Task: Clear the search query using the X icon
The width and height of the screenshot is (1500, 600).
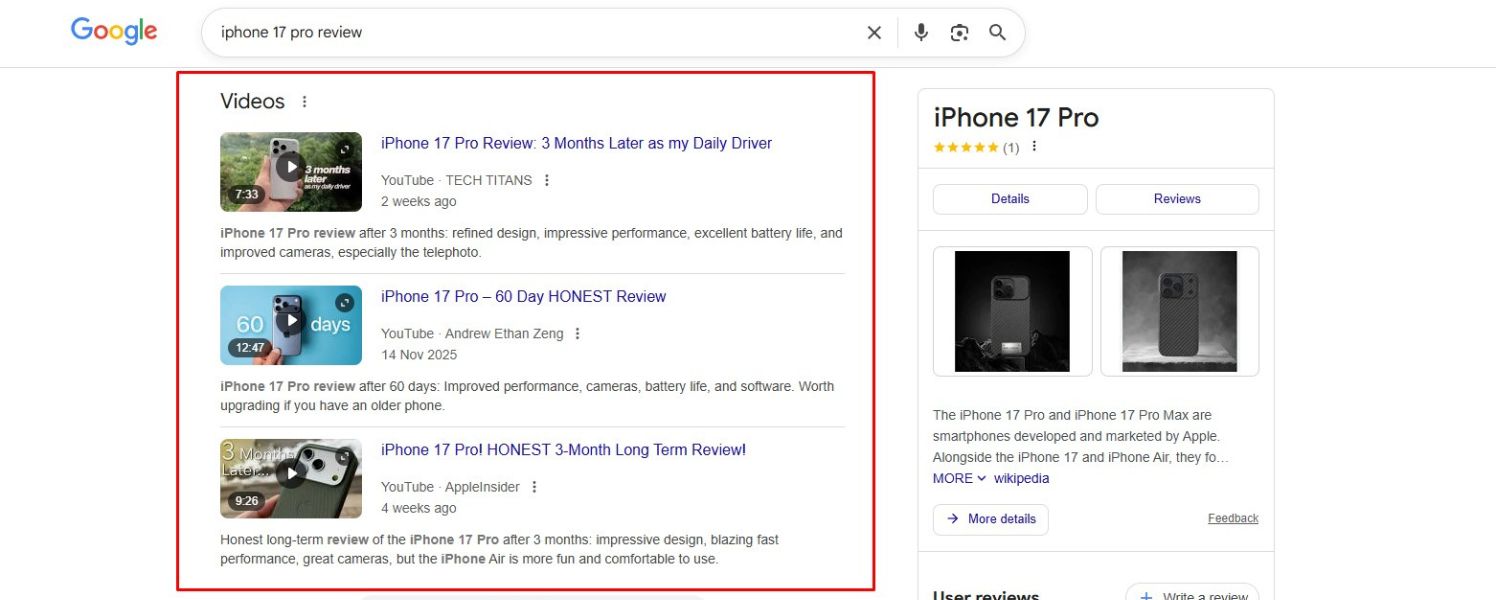Action: (873, 32)
